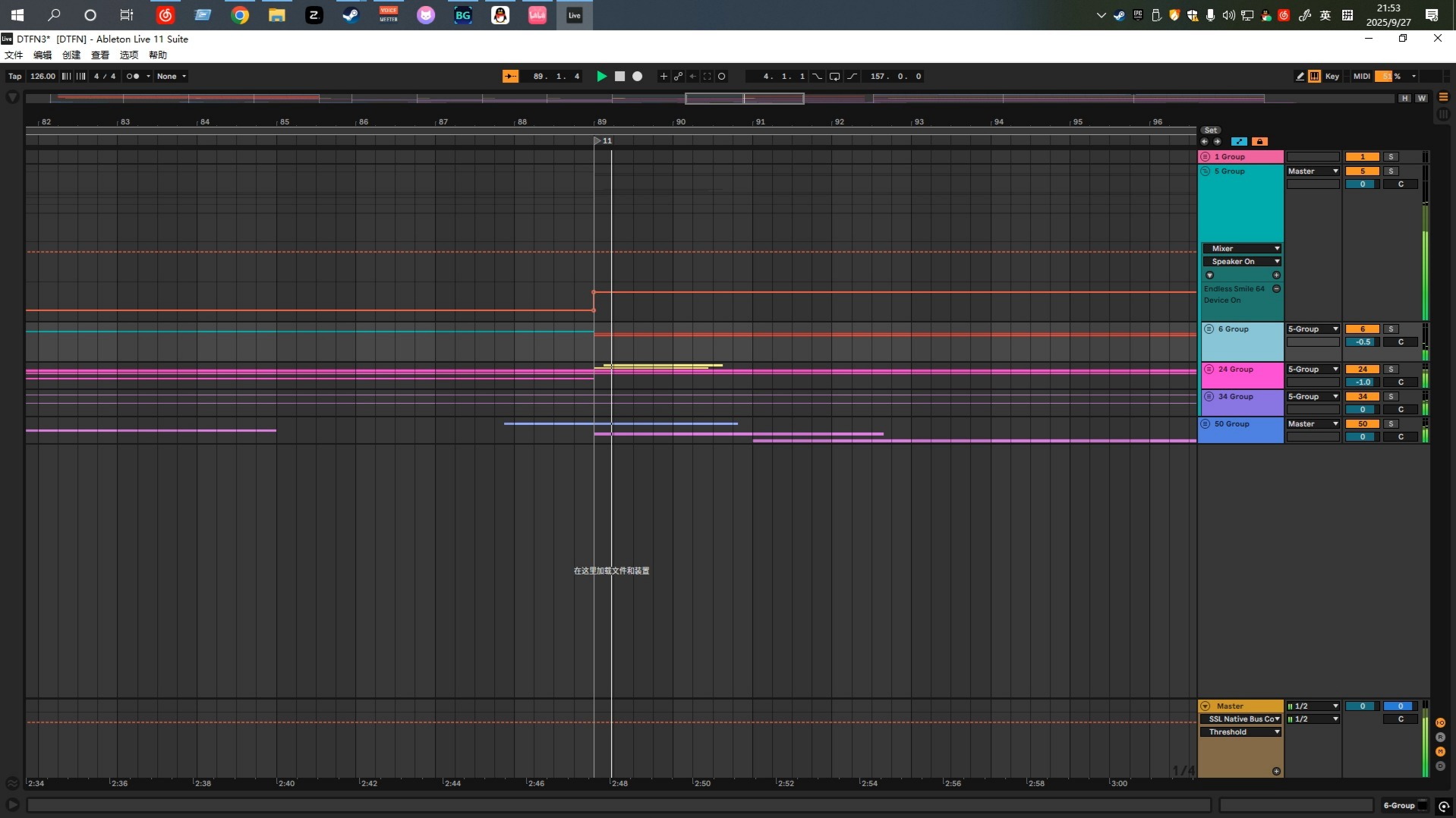
Task: Solo the 6 Group track
Action: (1391, 329)
